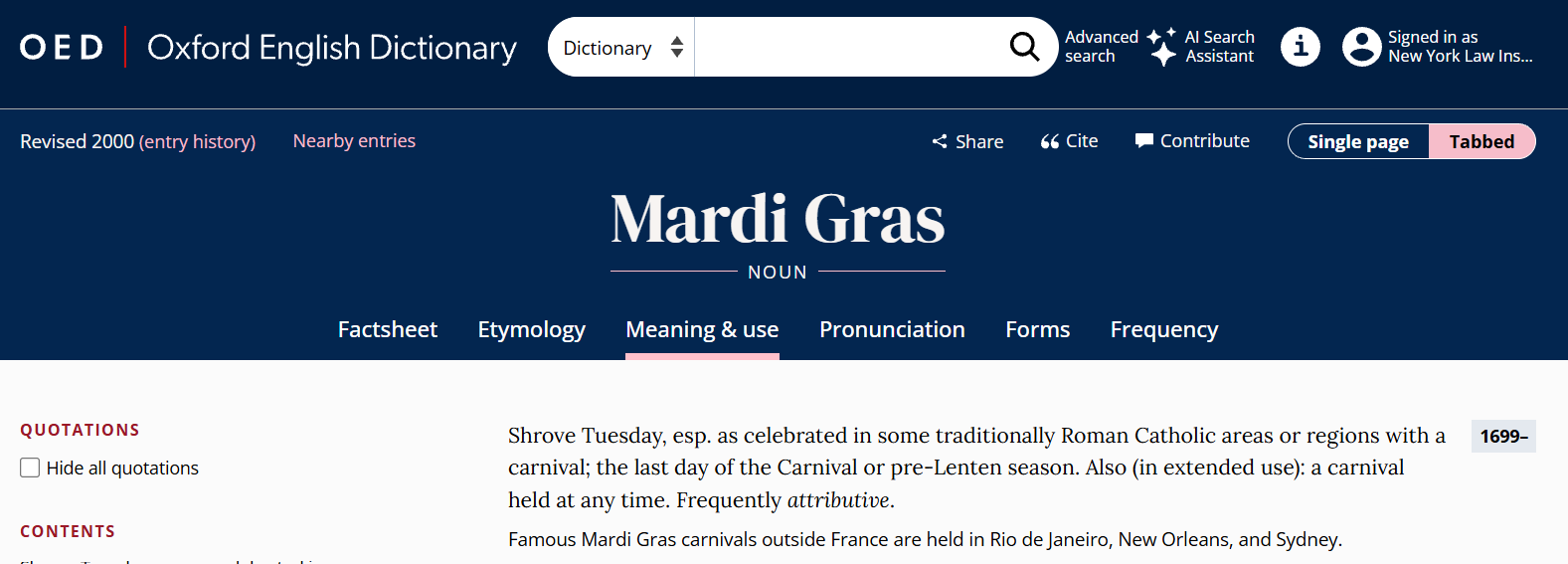This screenshot has width=1568, height=564.
Task: Click the Nearby entries link
Action: [354, 141]
